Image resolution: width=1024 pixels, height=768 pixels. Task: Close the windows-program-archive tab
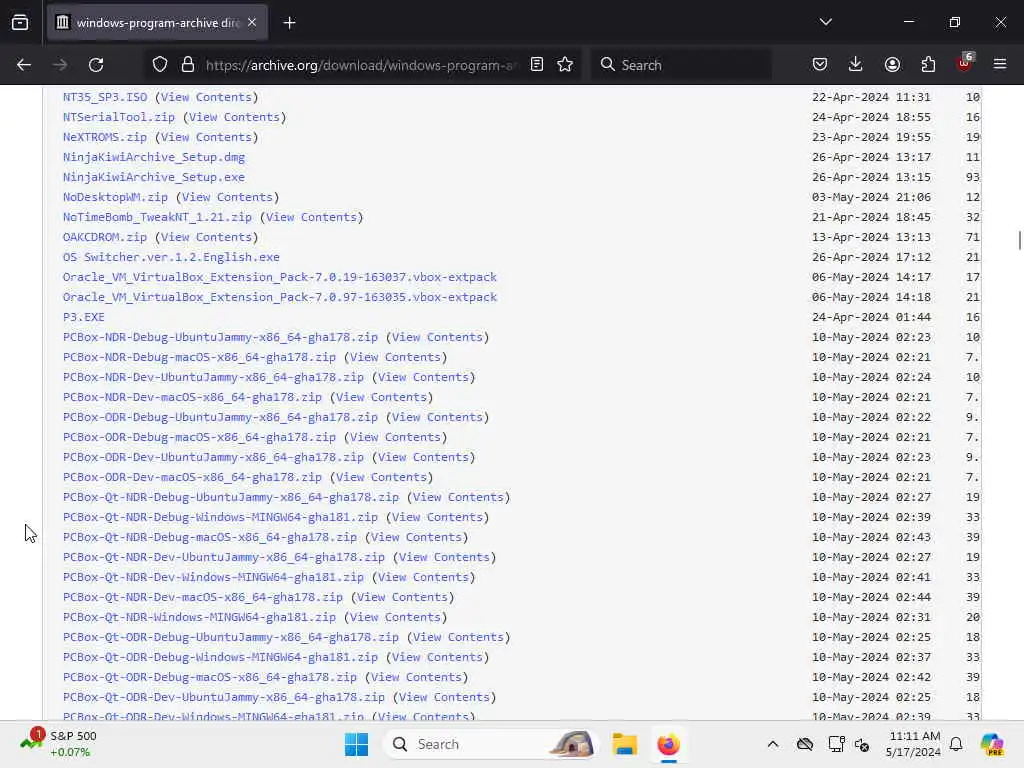[252, 23]
